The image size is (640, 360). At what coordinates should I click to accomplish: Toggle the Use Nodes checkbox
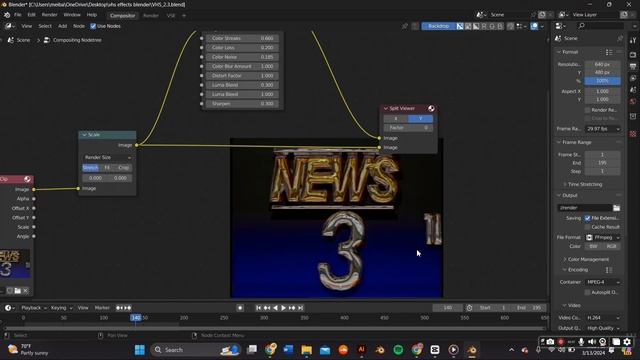(93, 26)
